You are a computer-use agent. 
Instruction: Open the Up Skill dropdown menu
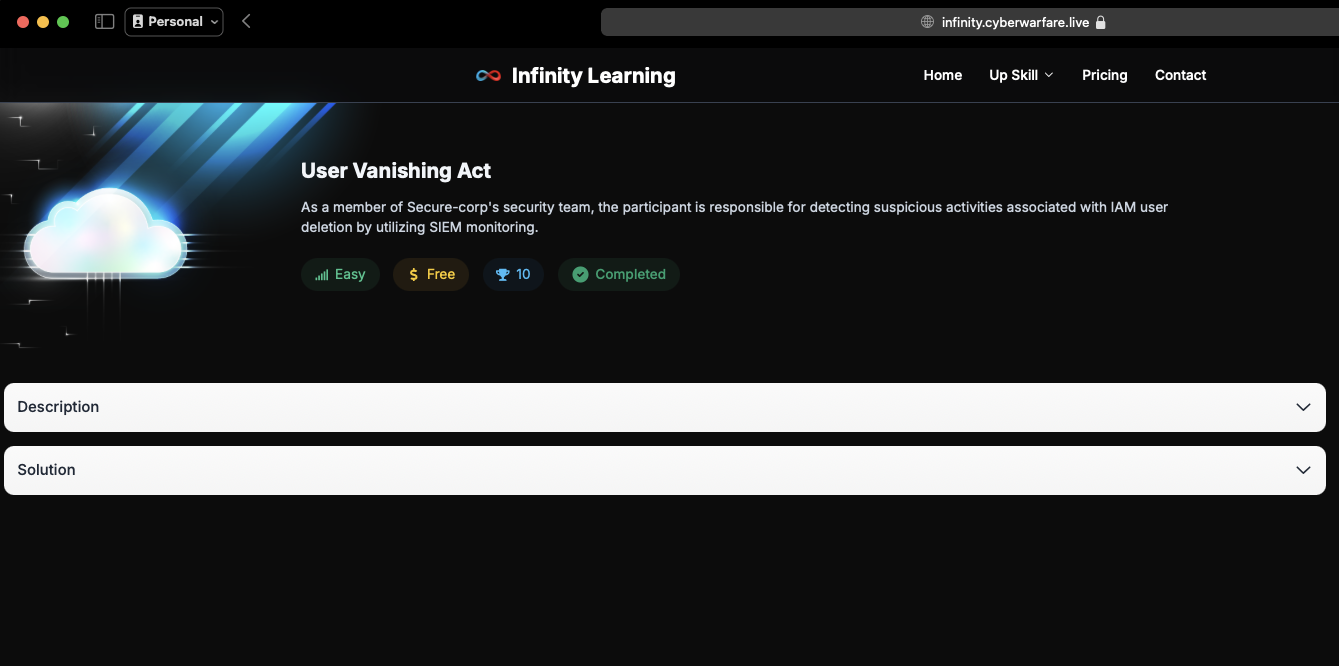tap(1020, 74)
